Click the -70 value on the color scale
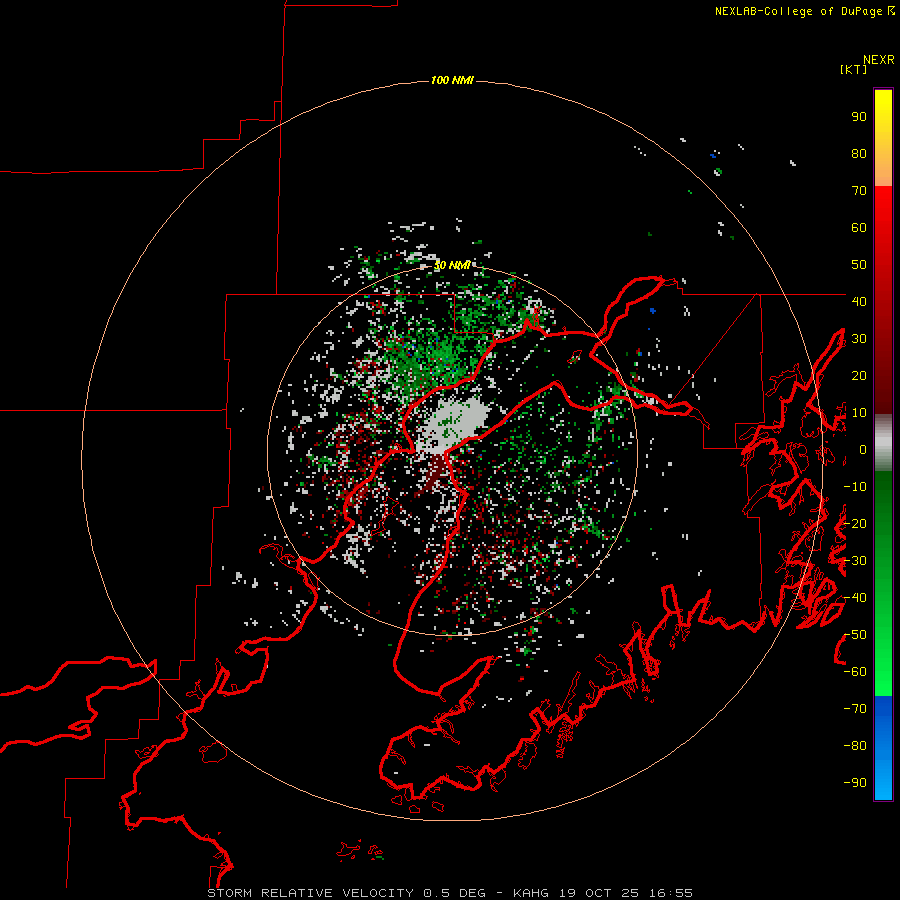900x900 pixels. (x=855, y=709)
